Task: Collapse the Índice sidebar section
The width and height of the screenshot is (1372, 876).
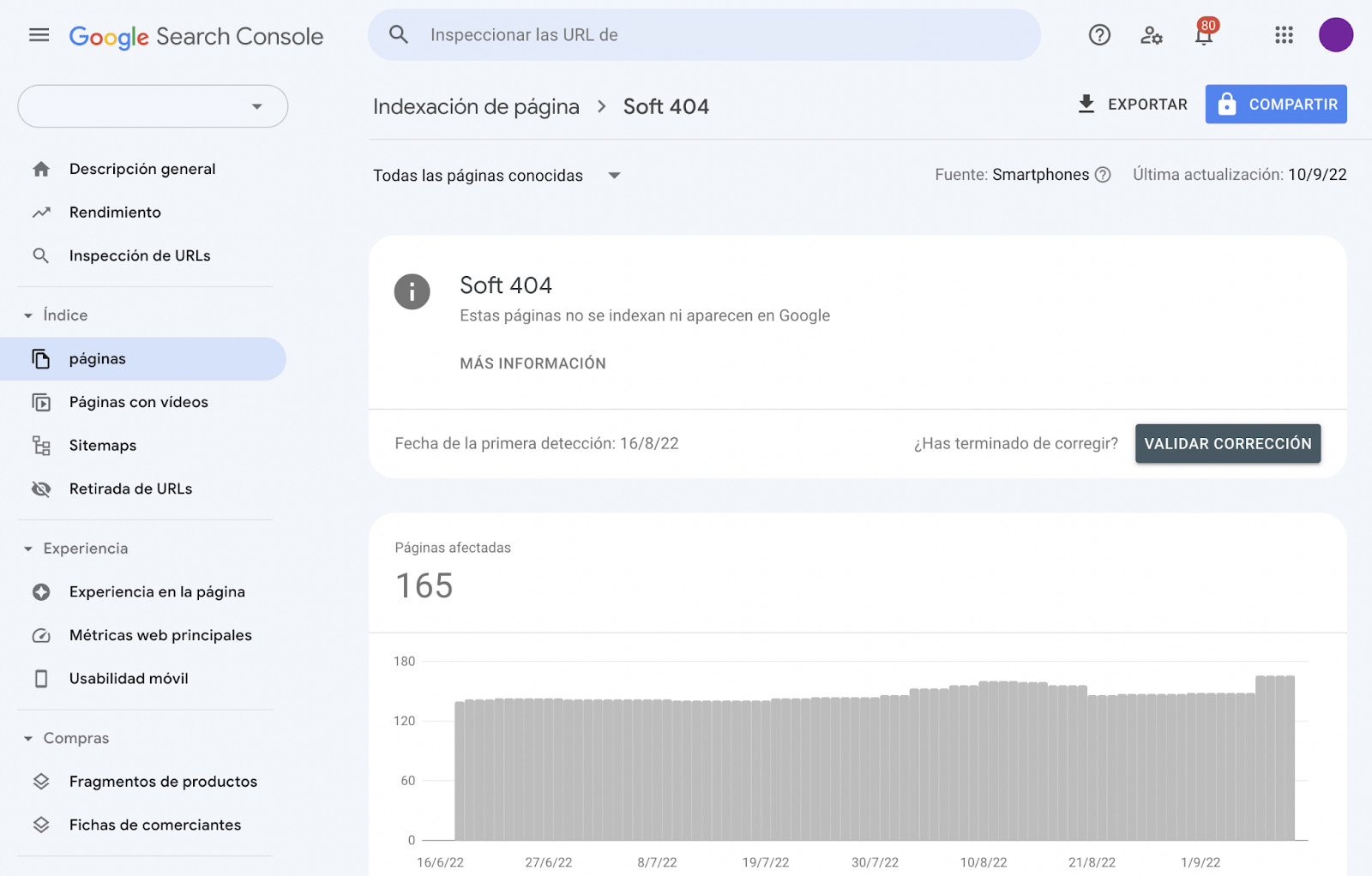Action: pyautogui.click(x=28, y=315)
